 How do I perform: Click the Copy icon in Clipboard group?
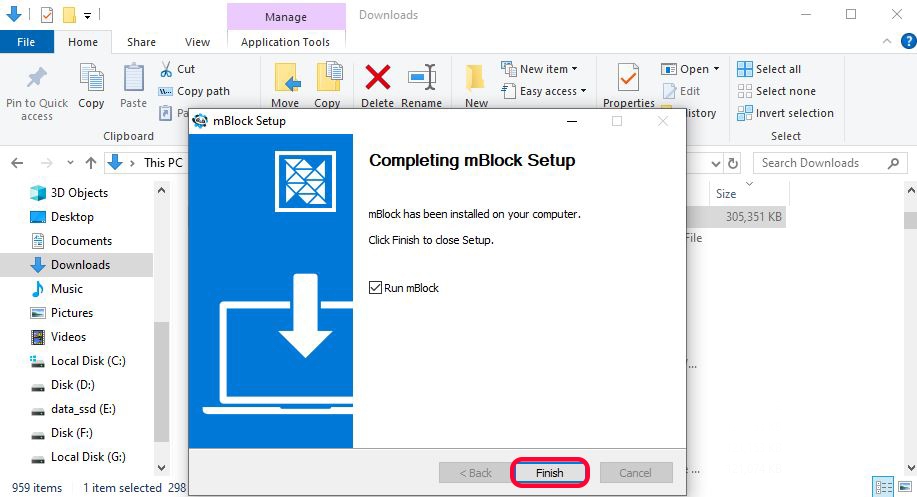91,79
